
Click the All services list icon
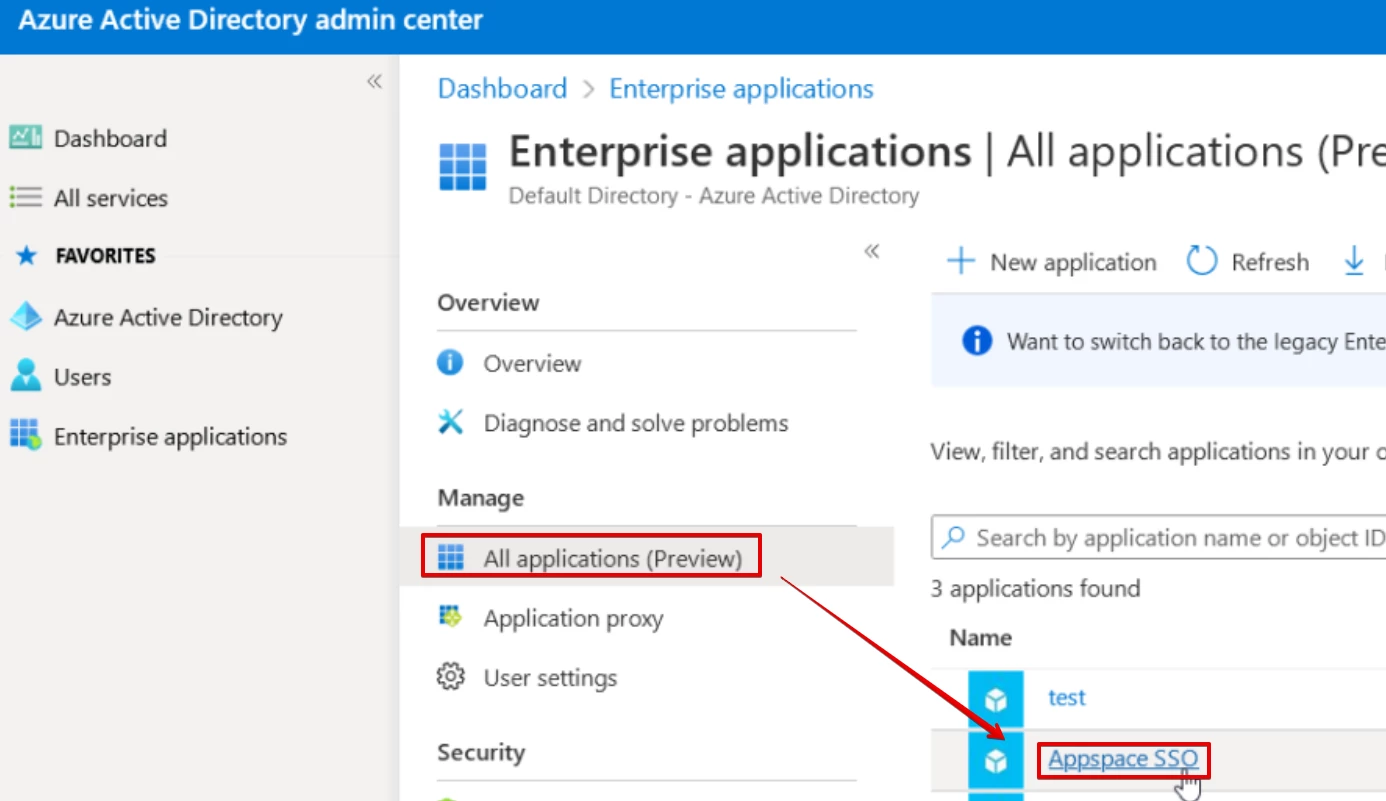pyautogui.click(x=25, y=197)
